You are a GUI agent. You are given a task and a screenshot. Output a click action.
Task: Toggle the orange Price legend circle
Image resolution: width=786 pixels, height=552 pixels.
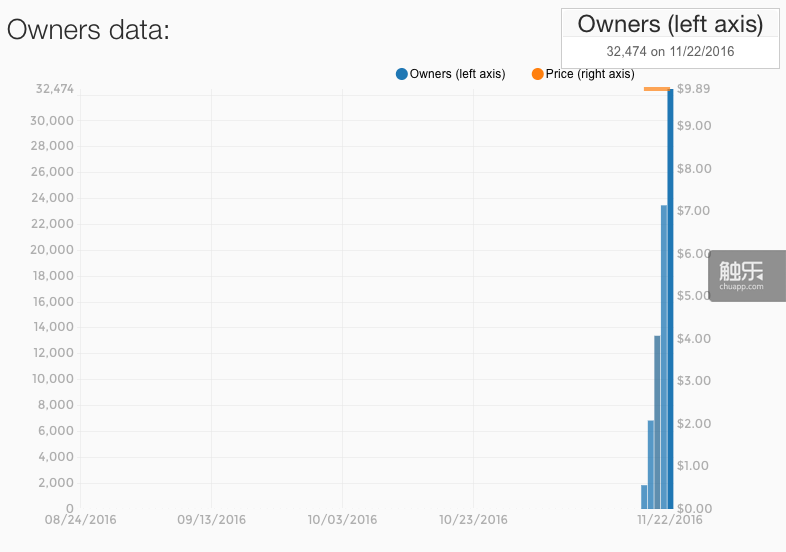click(538, 74)
